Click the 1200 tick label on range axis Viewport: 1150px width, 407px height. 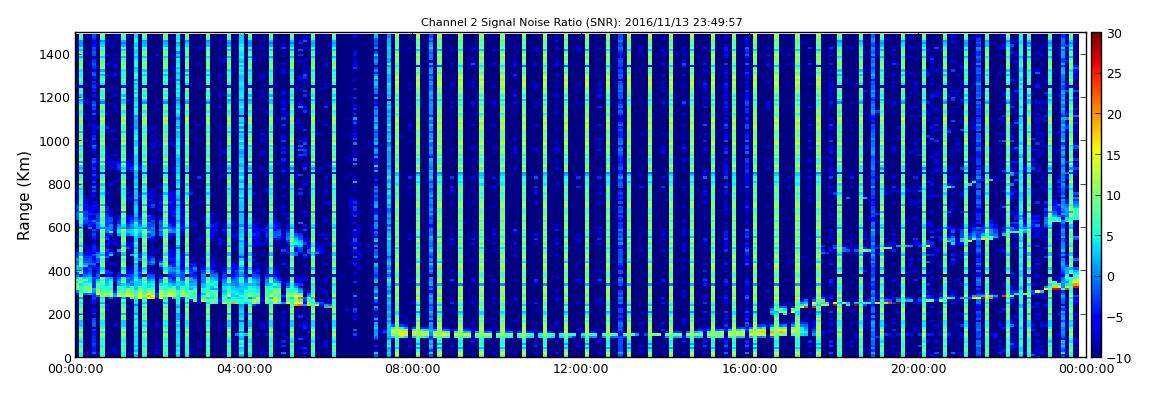[x=56, y=98]
